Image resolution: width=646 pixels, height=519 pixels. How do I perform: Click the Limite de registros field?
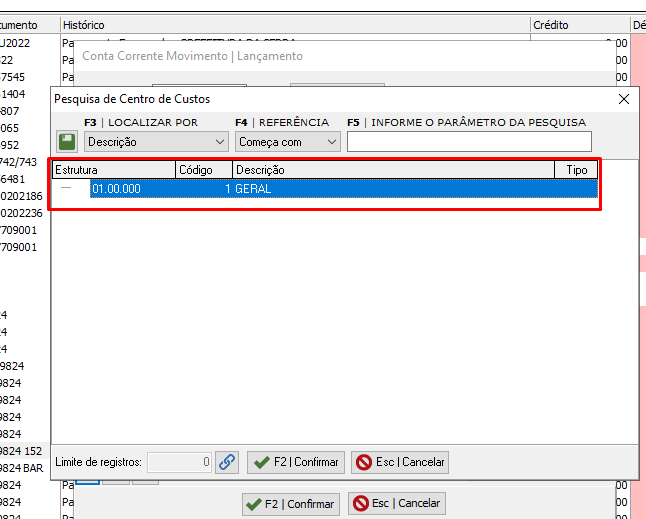point(179,462)
